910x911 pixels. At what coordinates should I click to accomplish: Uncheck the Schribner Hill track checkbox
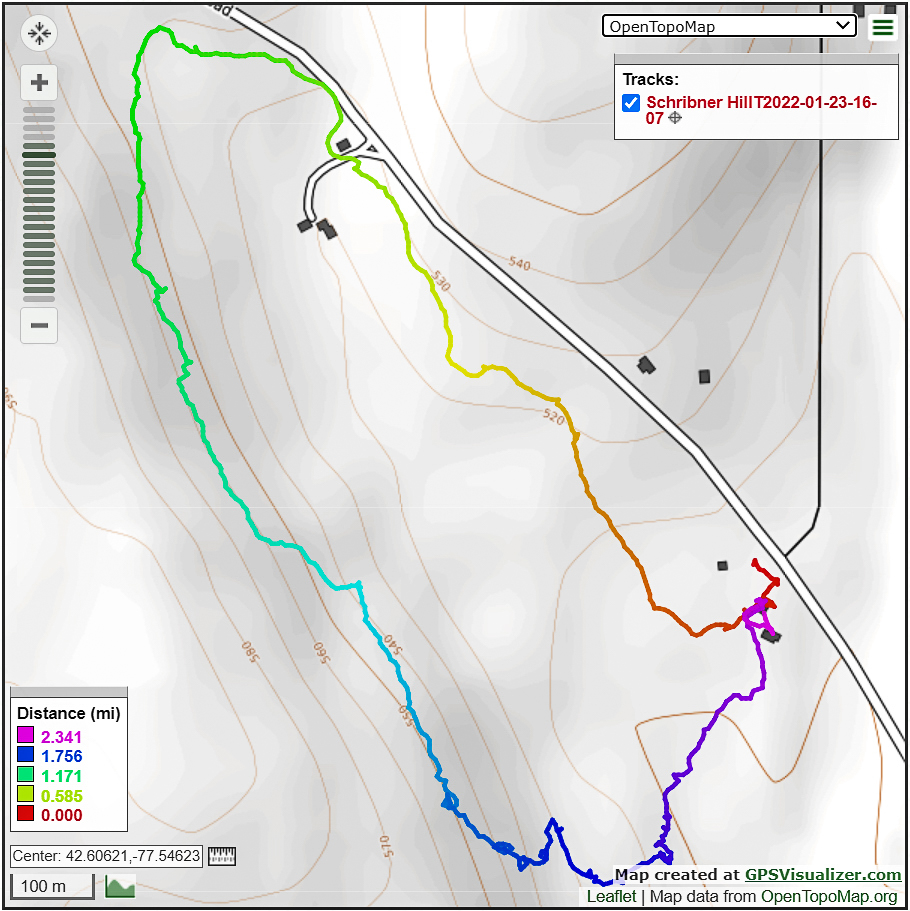(x=631, y=102)
